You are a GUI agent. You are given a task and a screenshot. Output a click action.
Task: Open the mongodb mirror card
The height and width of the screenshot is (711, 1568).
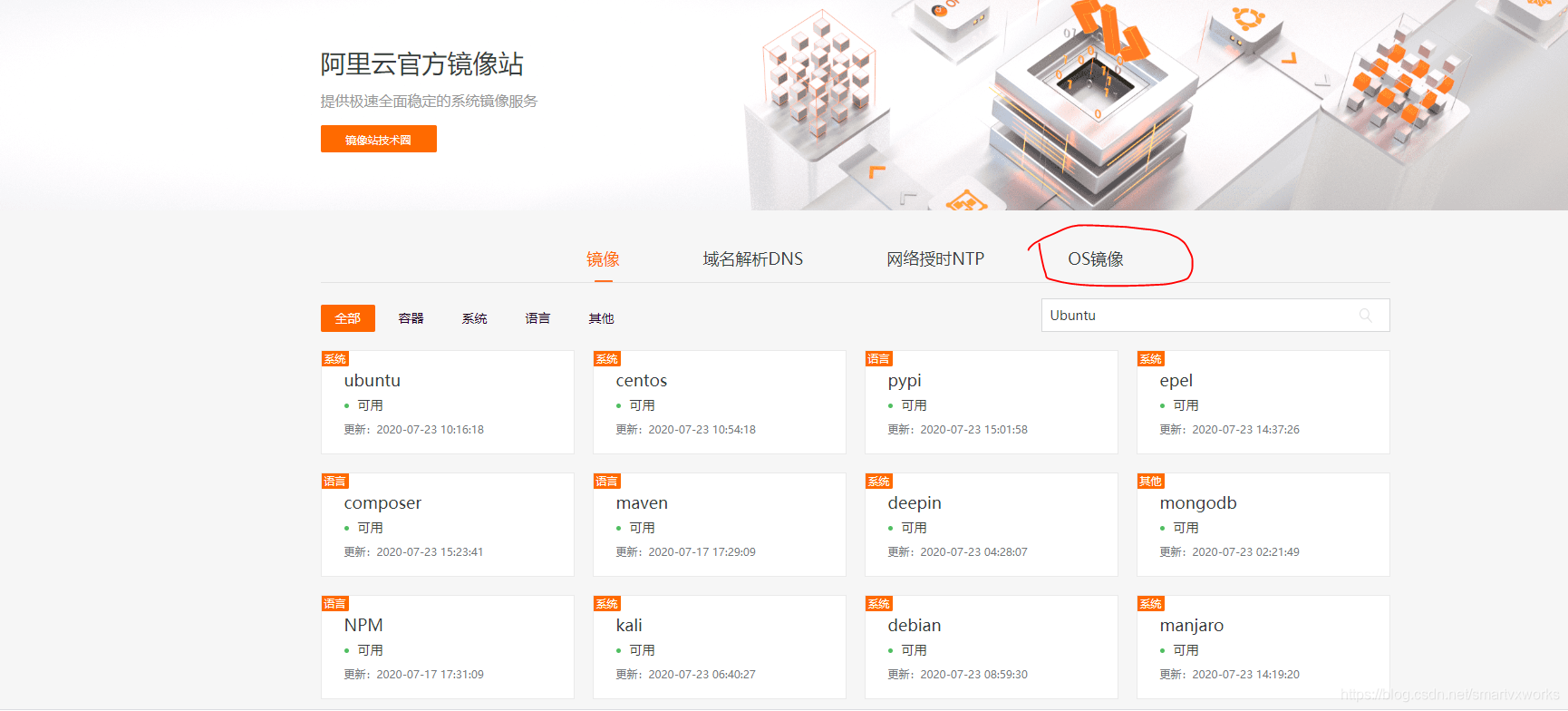coord(1263,524)
